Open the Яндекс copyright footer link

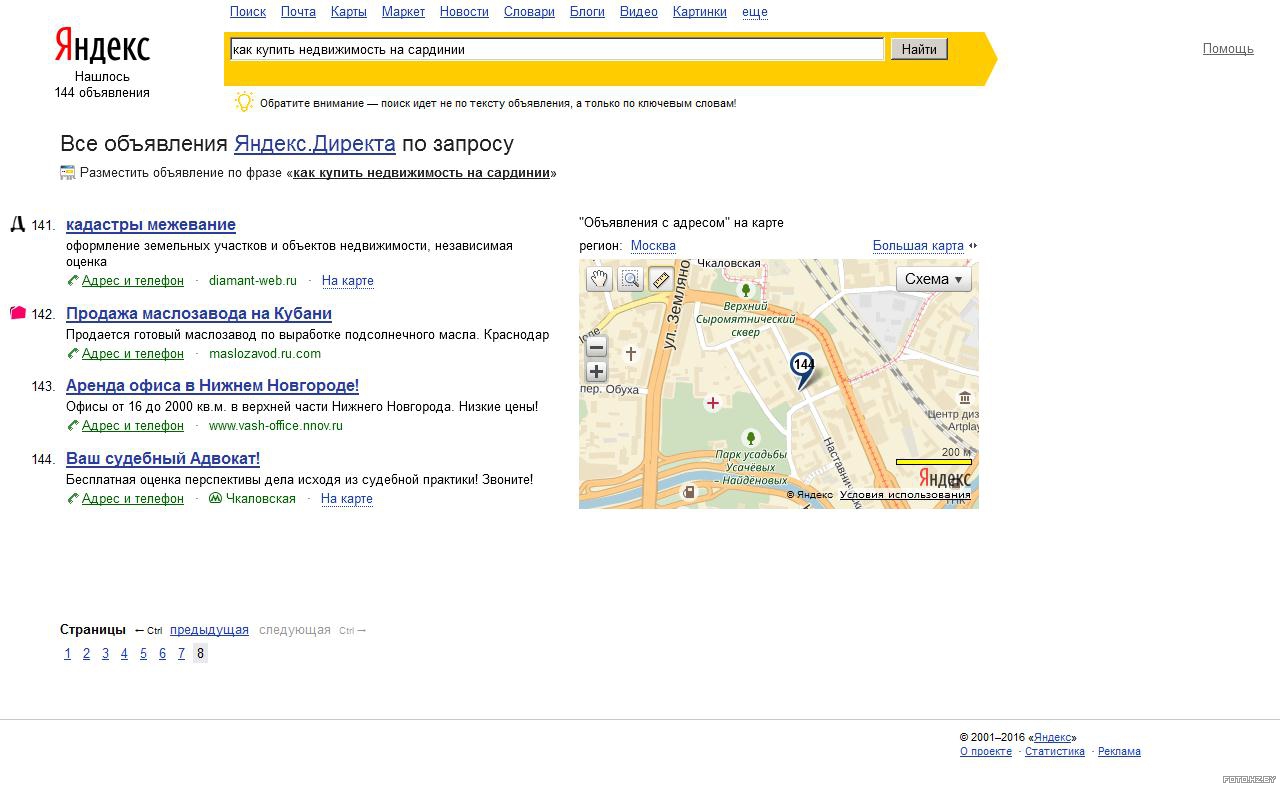[x=1052, y=738]
